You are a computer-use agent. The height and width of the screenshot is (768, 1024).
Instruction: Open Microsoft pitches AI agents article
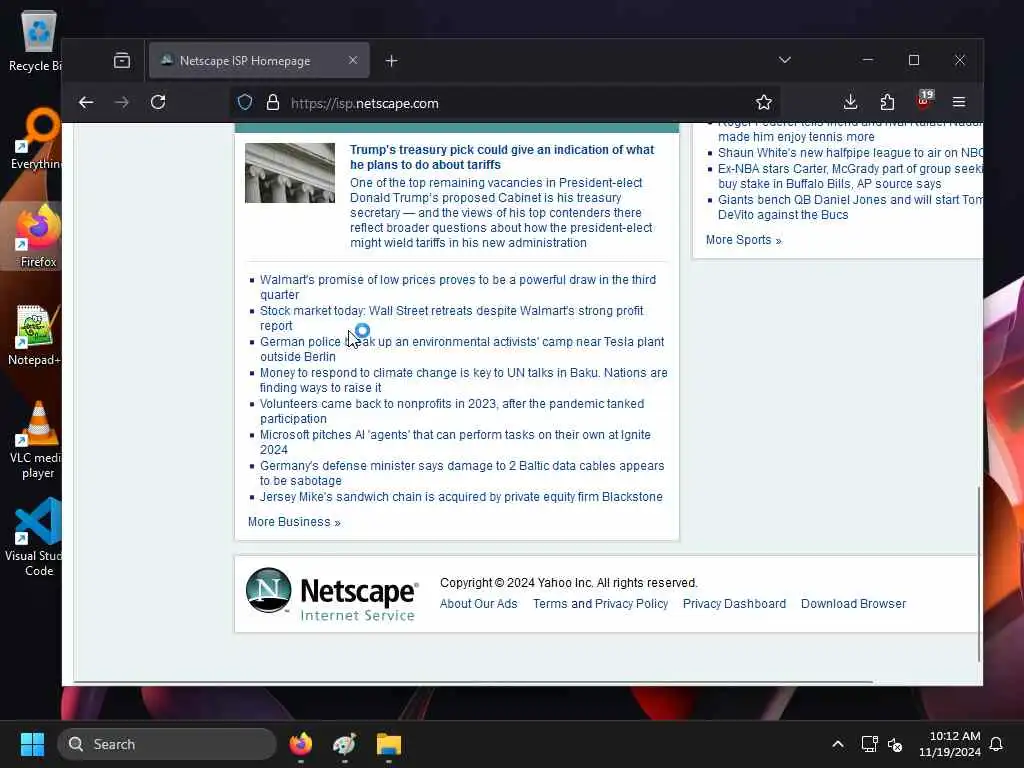pyautogui.click(x=455, y=442)
